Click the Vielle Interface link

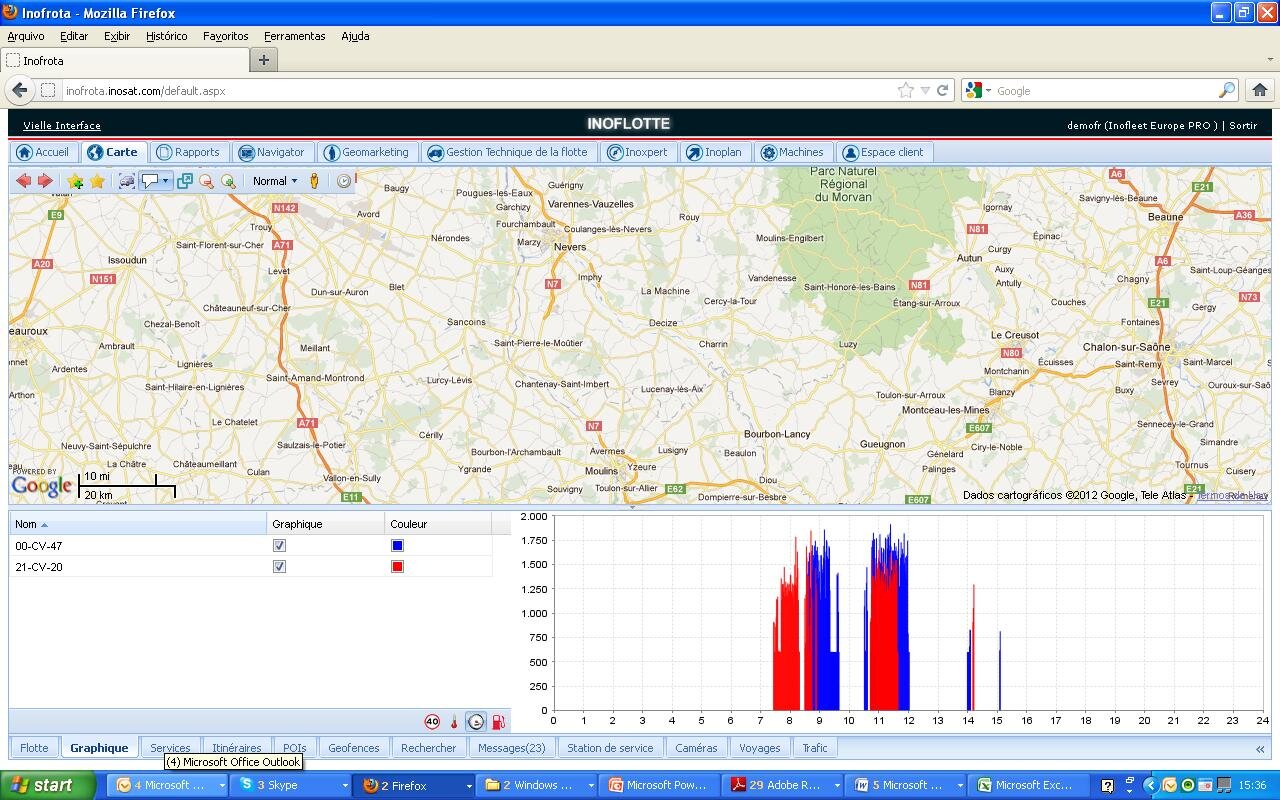[x=62, y=125]
